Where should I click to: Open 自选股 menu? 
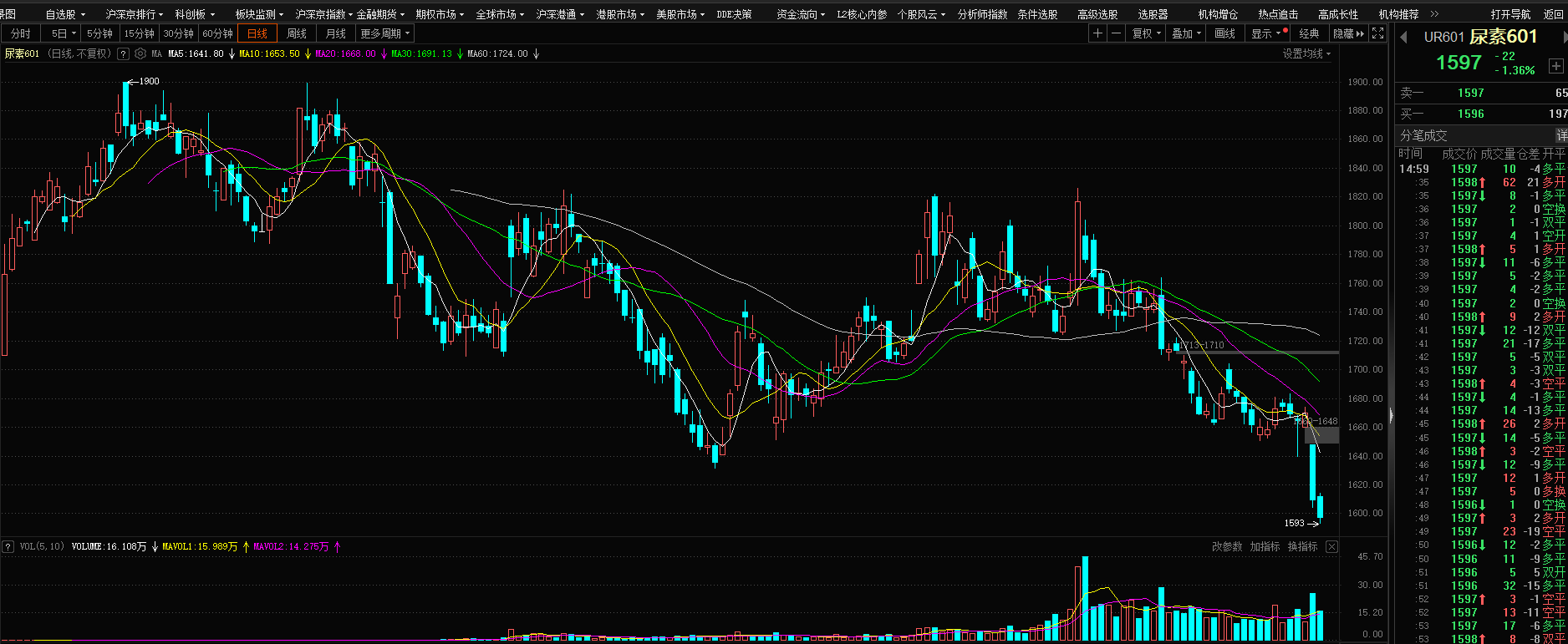(x=65, y=14)
